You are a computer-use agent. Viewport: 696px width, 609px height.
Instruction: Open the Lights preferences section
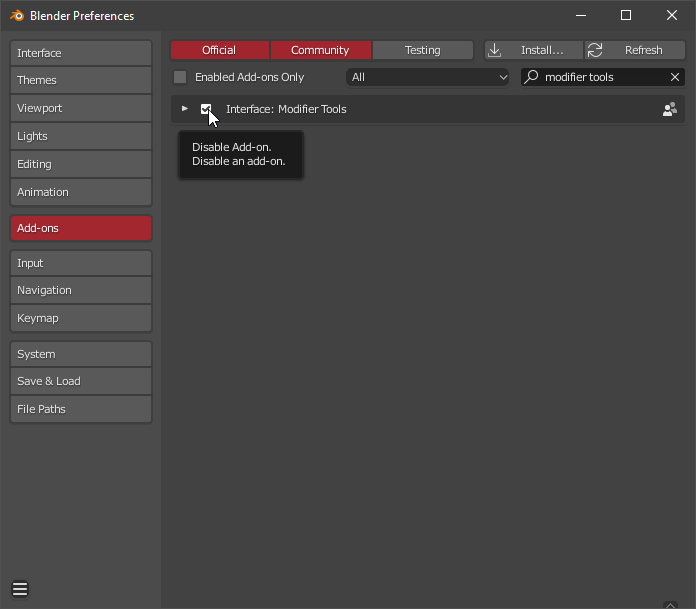coord(81,136)
